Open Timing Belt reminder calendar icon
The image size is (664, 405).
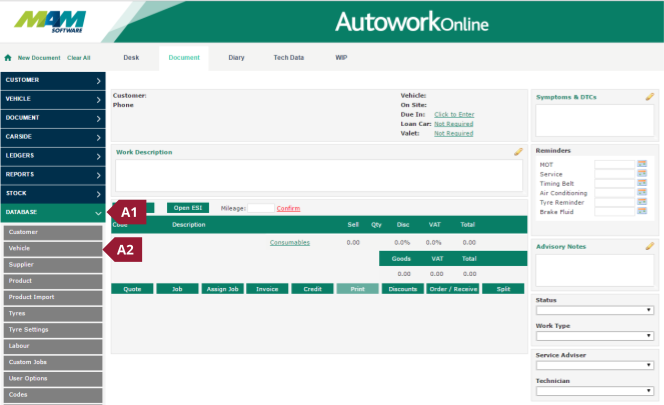click(643, 183)
